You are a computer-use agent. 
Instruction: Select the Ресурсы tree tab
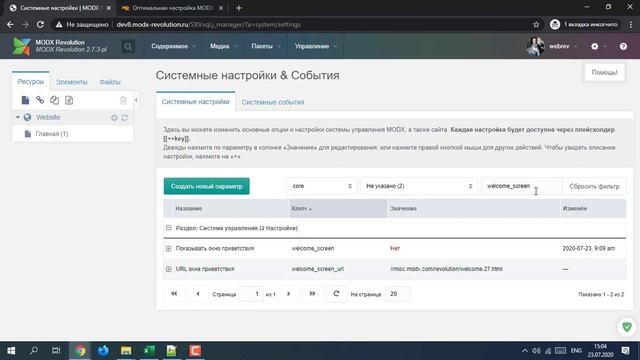tap(31, 82)
